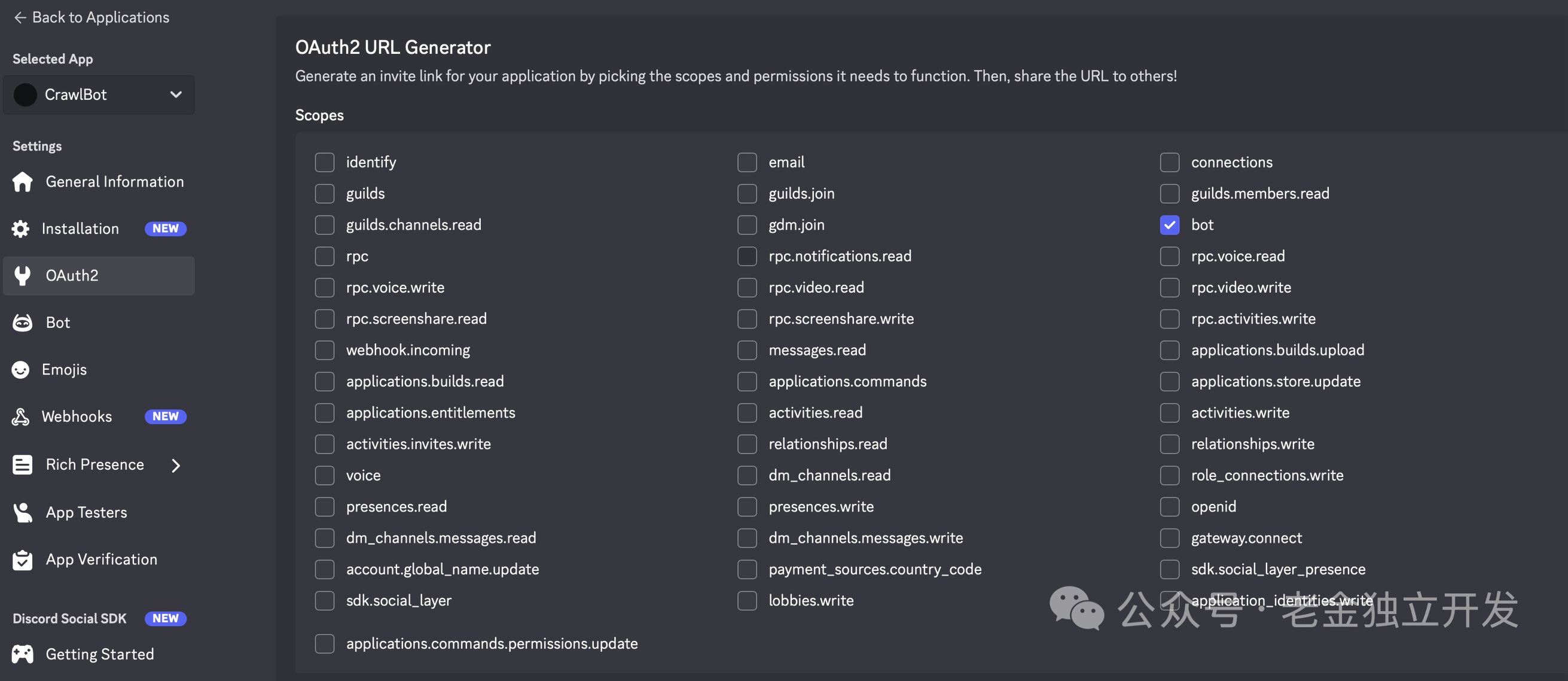Click the CrawlBot app avatar
Viewport: 1568px width, 681px height.
[26, 95]
